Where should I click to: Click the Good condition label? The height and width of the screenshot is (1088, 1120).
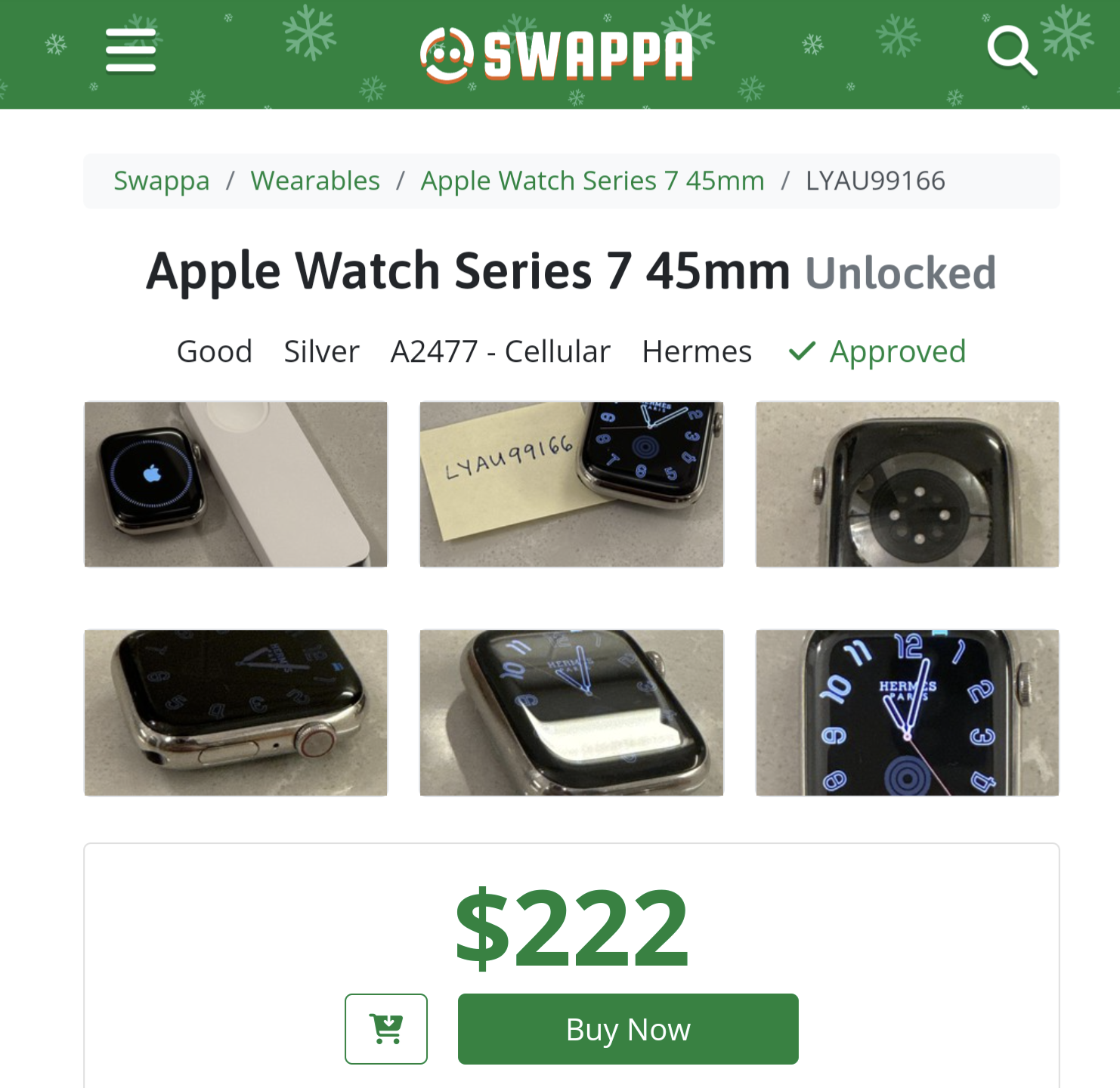tap(215, 351)
